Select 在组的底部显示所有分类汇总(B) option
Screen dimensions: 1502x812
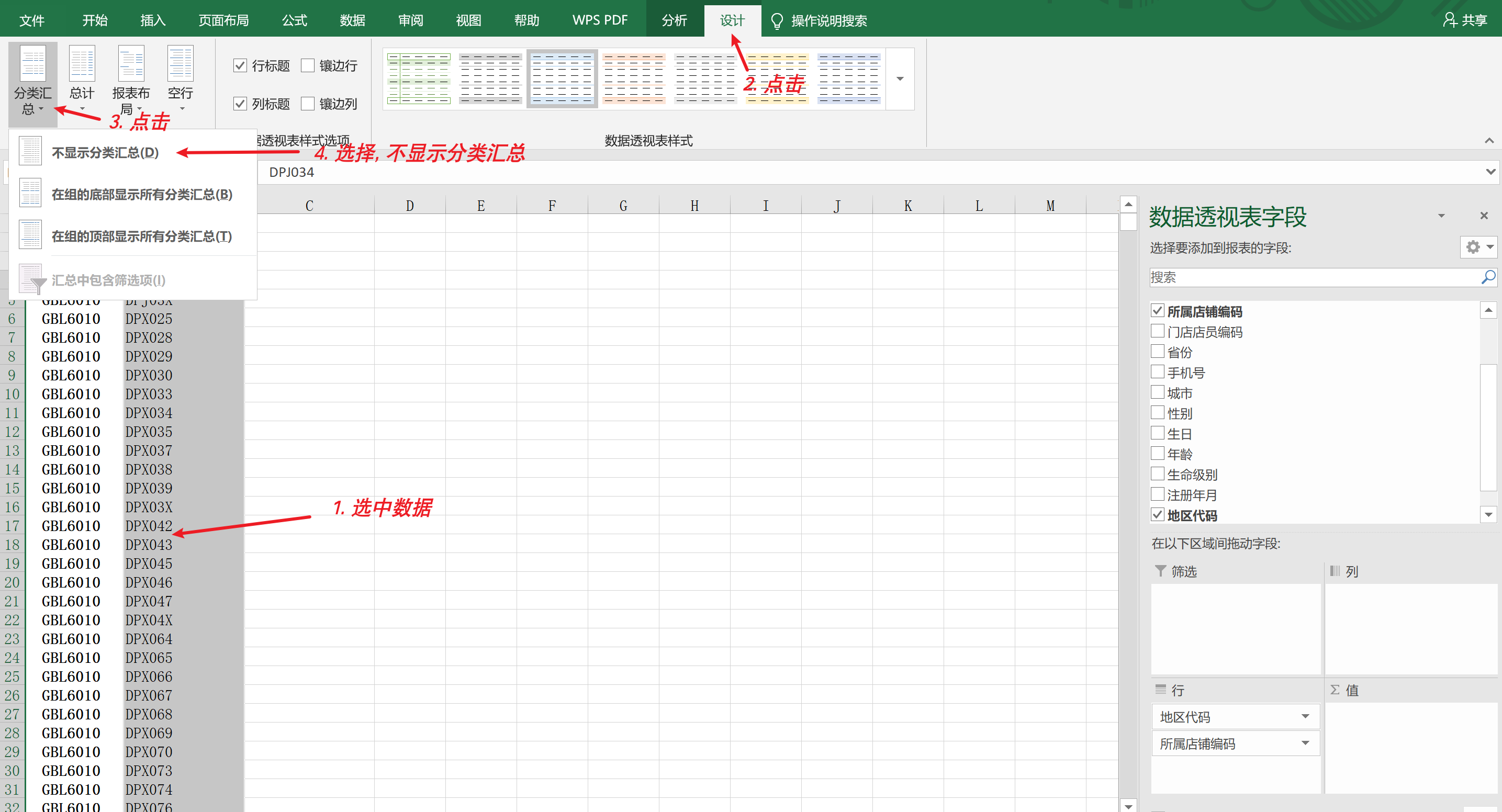coord(142,195)
